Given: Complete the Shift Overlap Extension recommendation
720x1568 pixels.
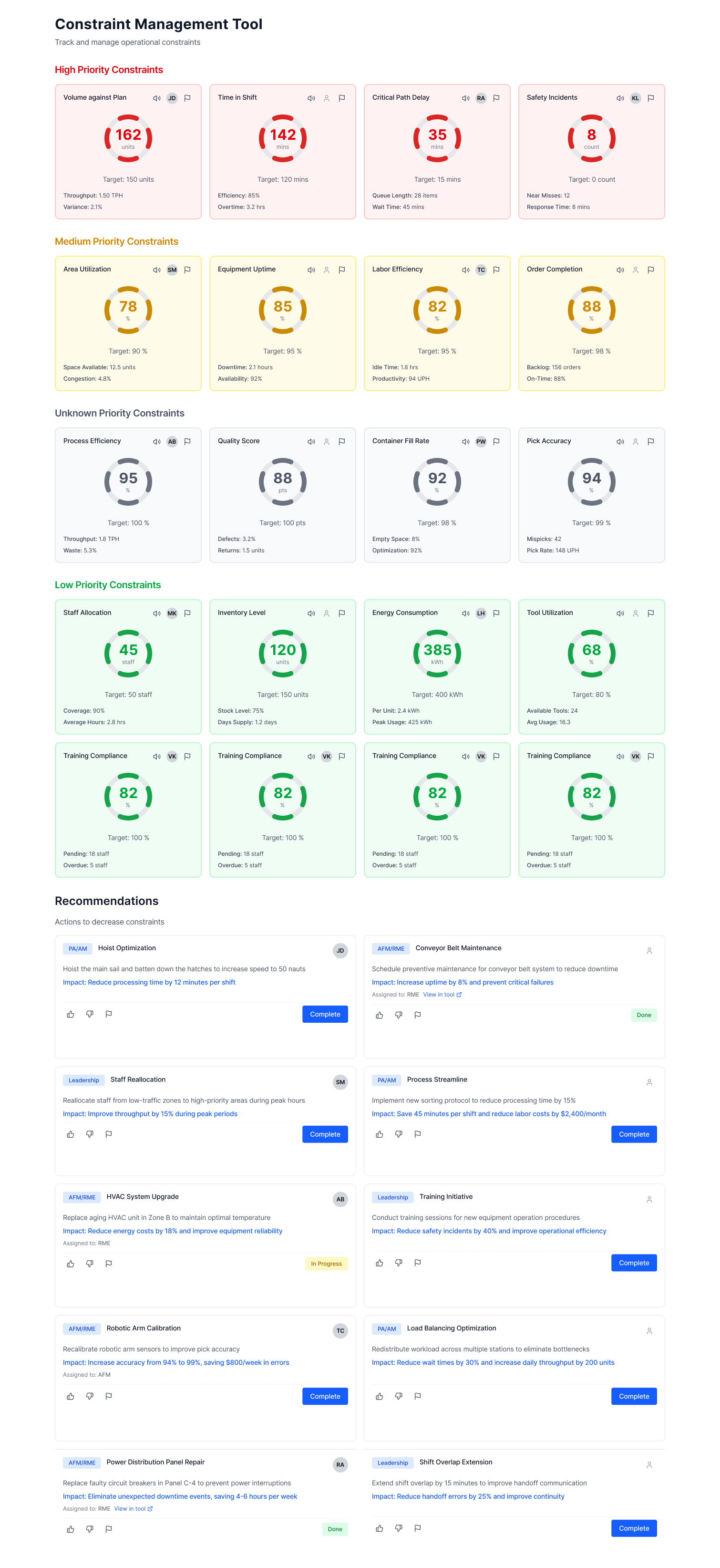Looking at the screenshot, I should click(634, 1528).
